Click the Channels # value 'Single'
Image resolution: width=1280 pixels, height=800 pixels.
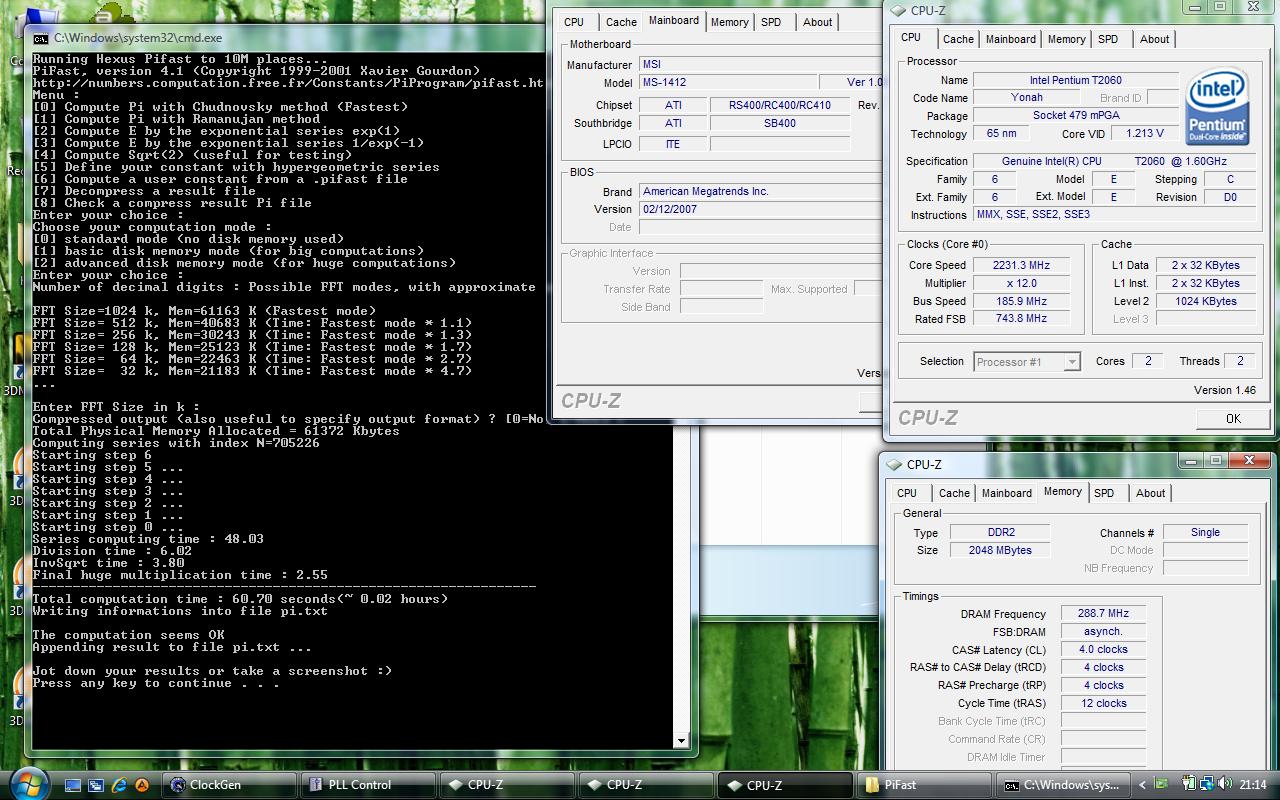pos(1205,532)
